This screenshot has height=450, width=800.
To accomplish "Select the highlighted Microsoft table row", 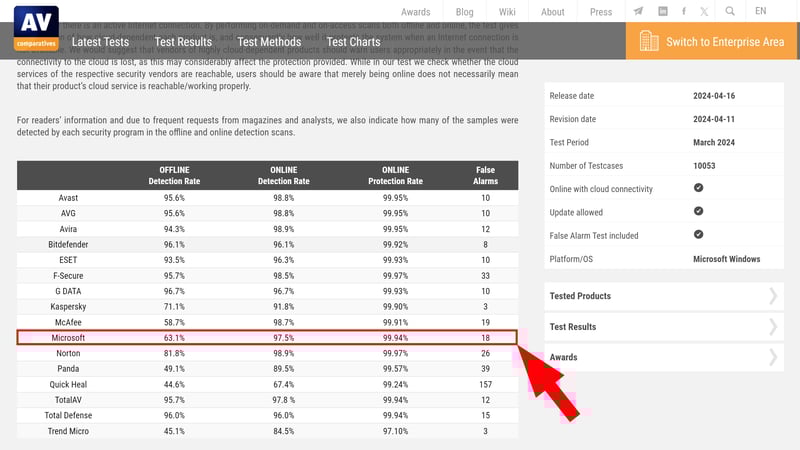I will click(267, 338).
